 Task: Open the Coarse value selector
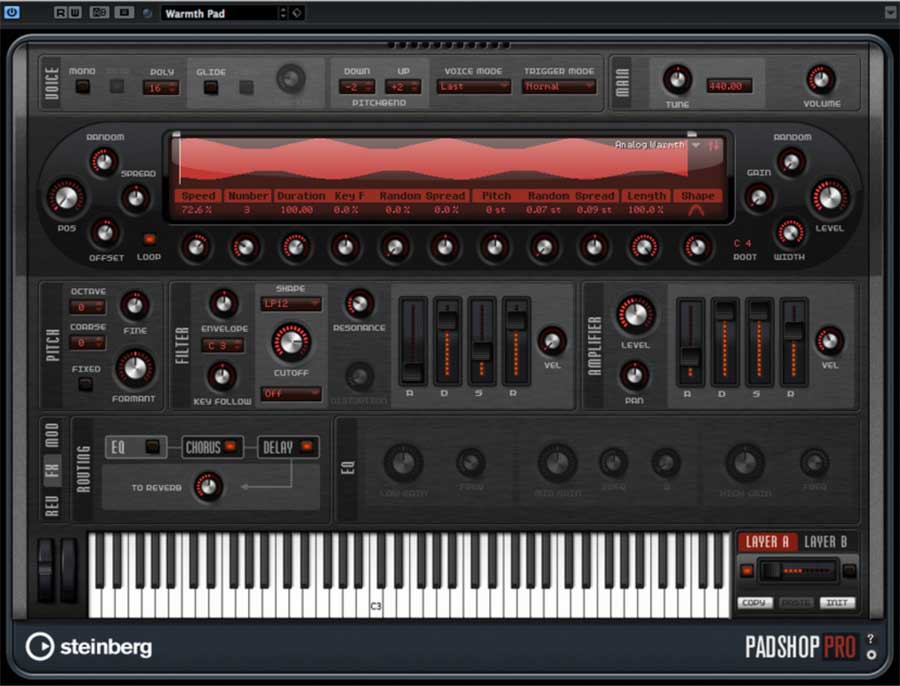87,343
